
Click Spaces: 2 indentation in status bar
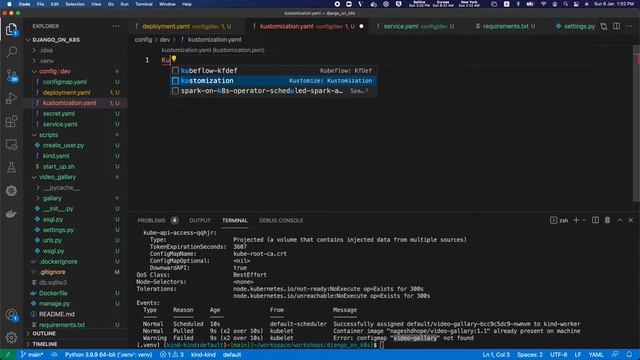tap(529, 354)
